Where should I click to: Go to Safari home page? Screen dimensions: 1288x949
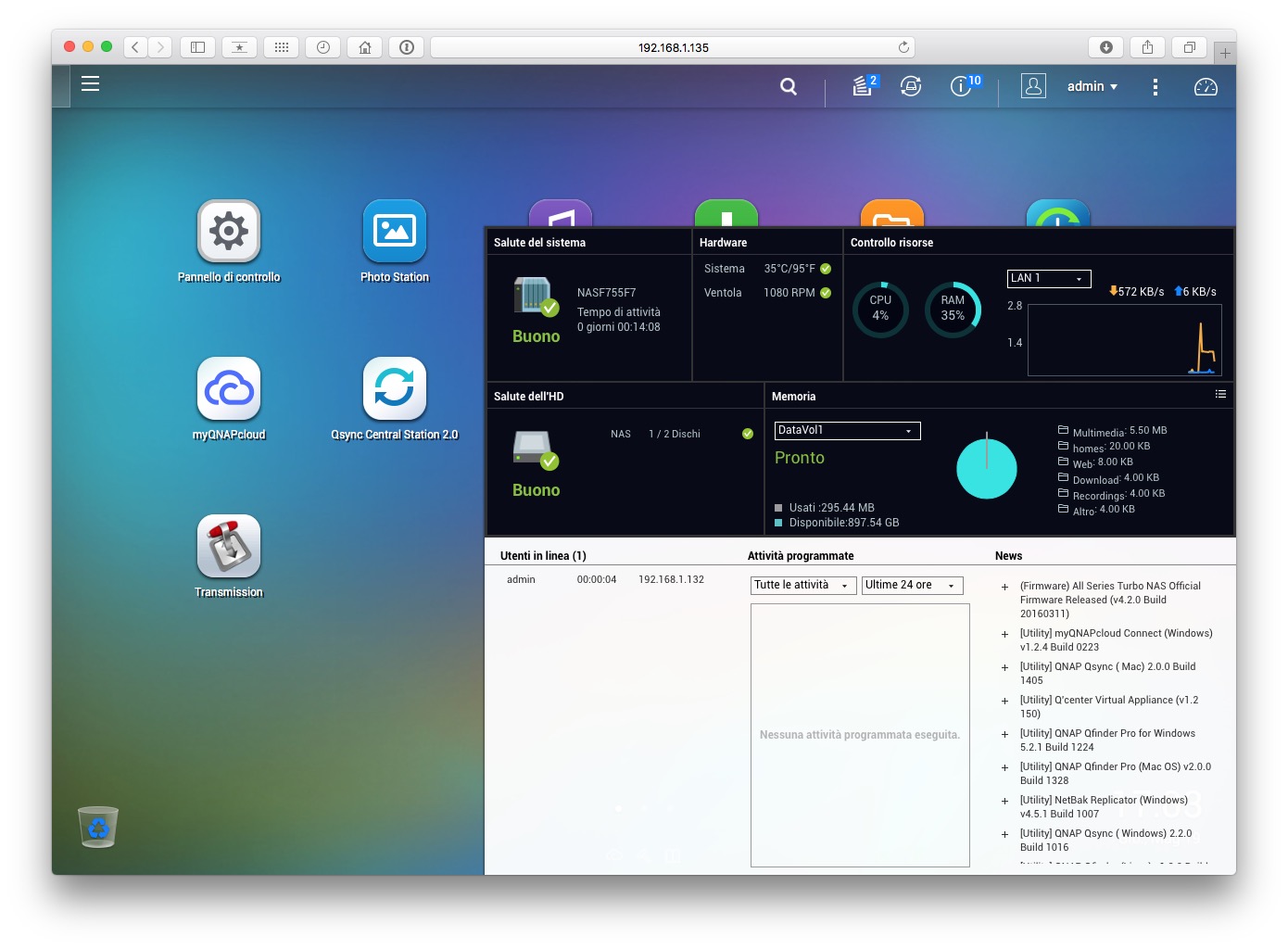pyautogui.click(x=365, y=47)
